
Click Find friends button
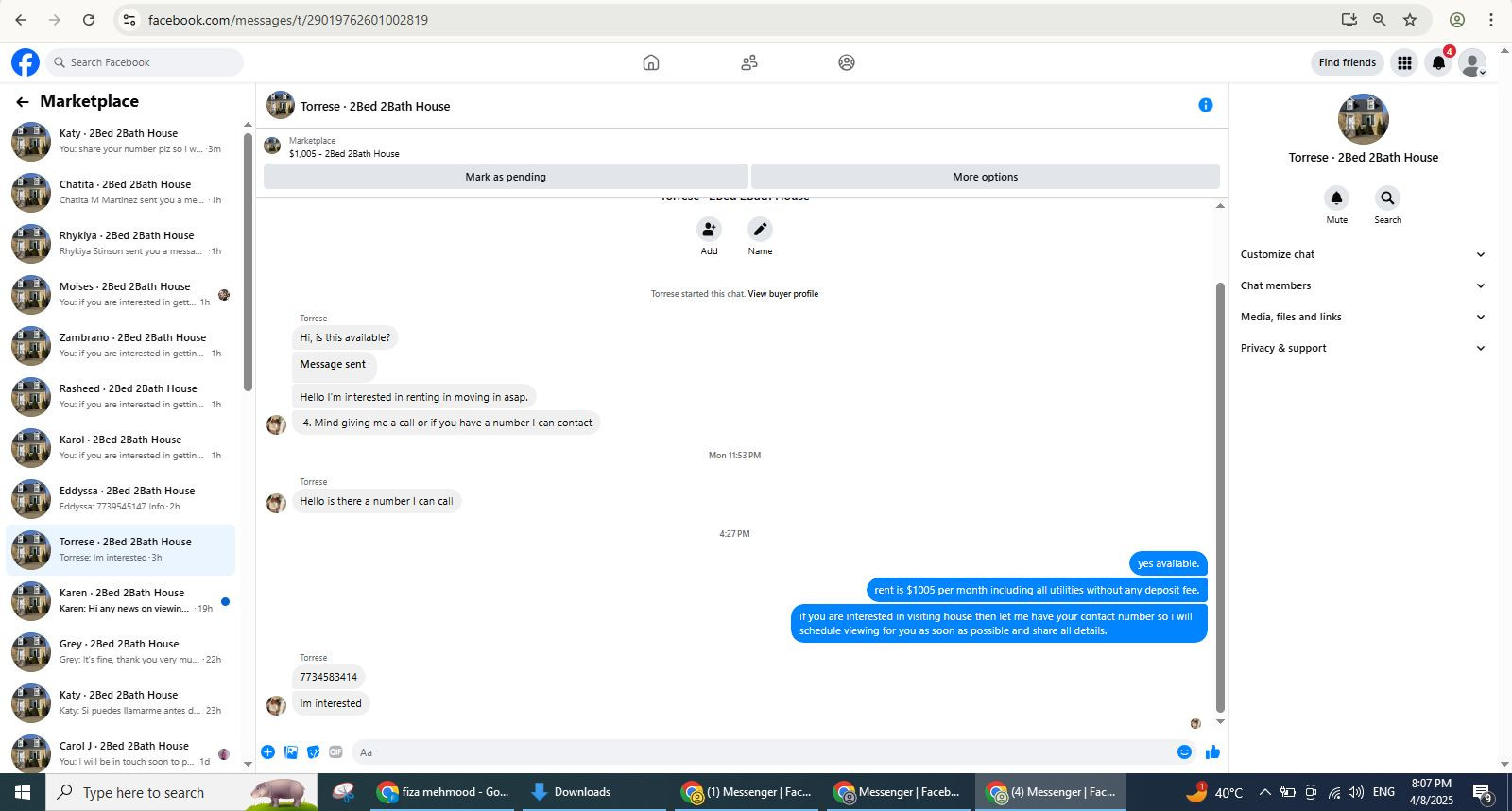coord(1347,62)
